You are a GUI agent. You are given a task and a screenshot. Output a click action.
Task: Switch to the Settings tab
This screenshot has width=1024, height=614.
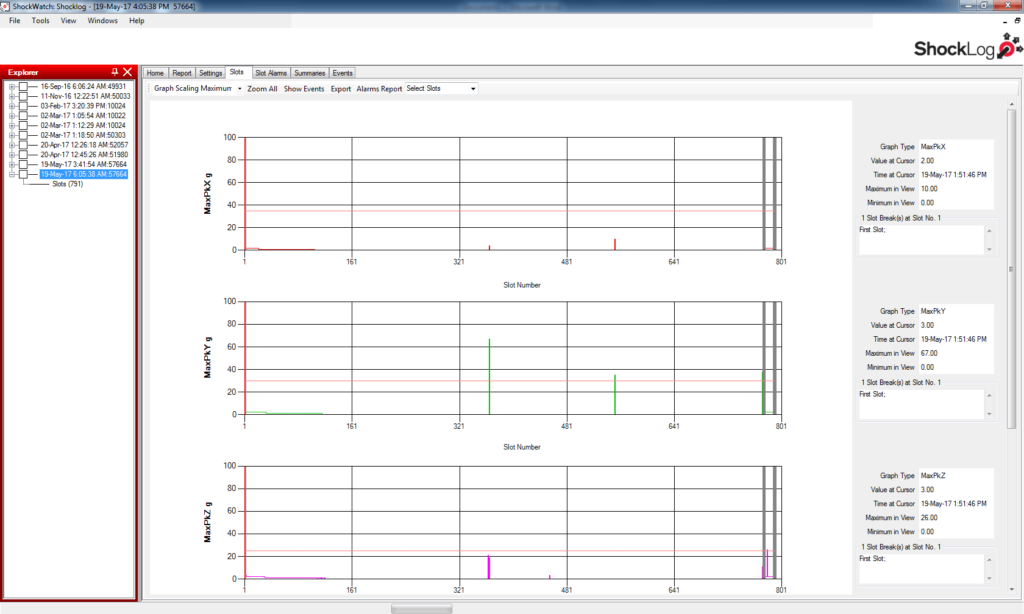coord(210,73)
